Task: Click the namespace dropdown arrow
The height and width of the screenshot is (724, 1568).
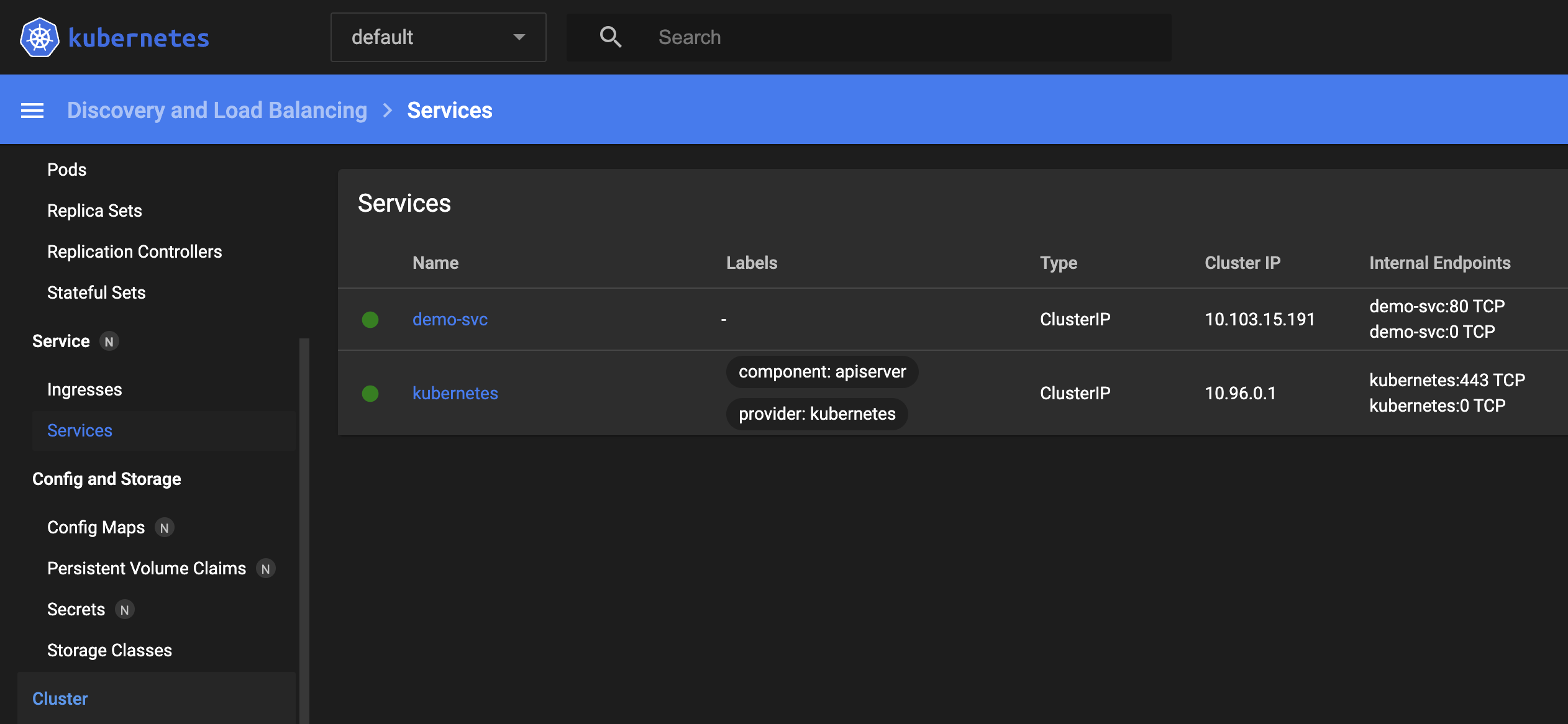Action: (x=519, y=37)
